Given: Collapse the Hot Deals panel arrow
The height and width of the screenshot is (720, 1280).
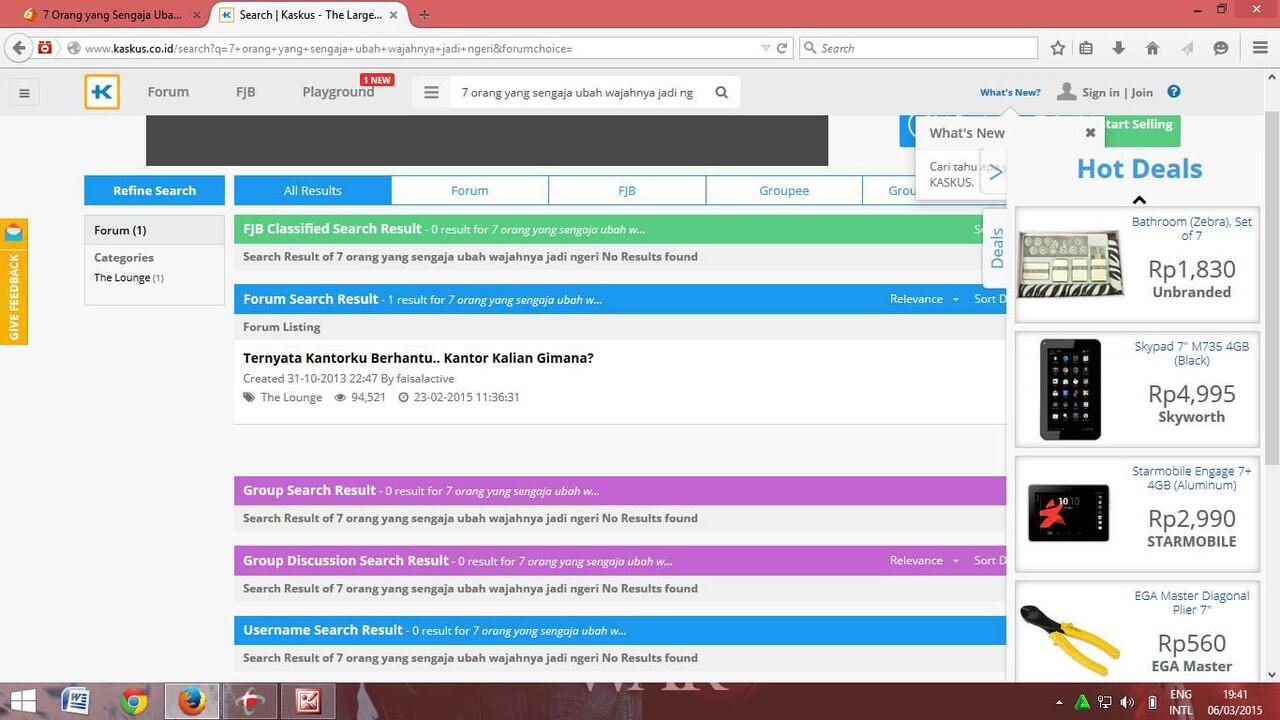Looking at the screenshot, I should click(1139, 200).
